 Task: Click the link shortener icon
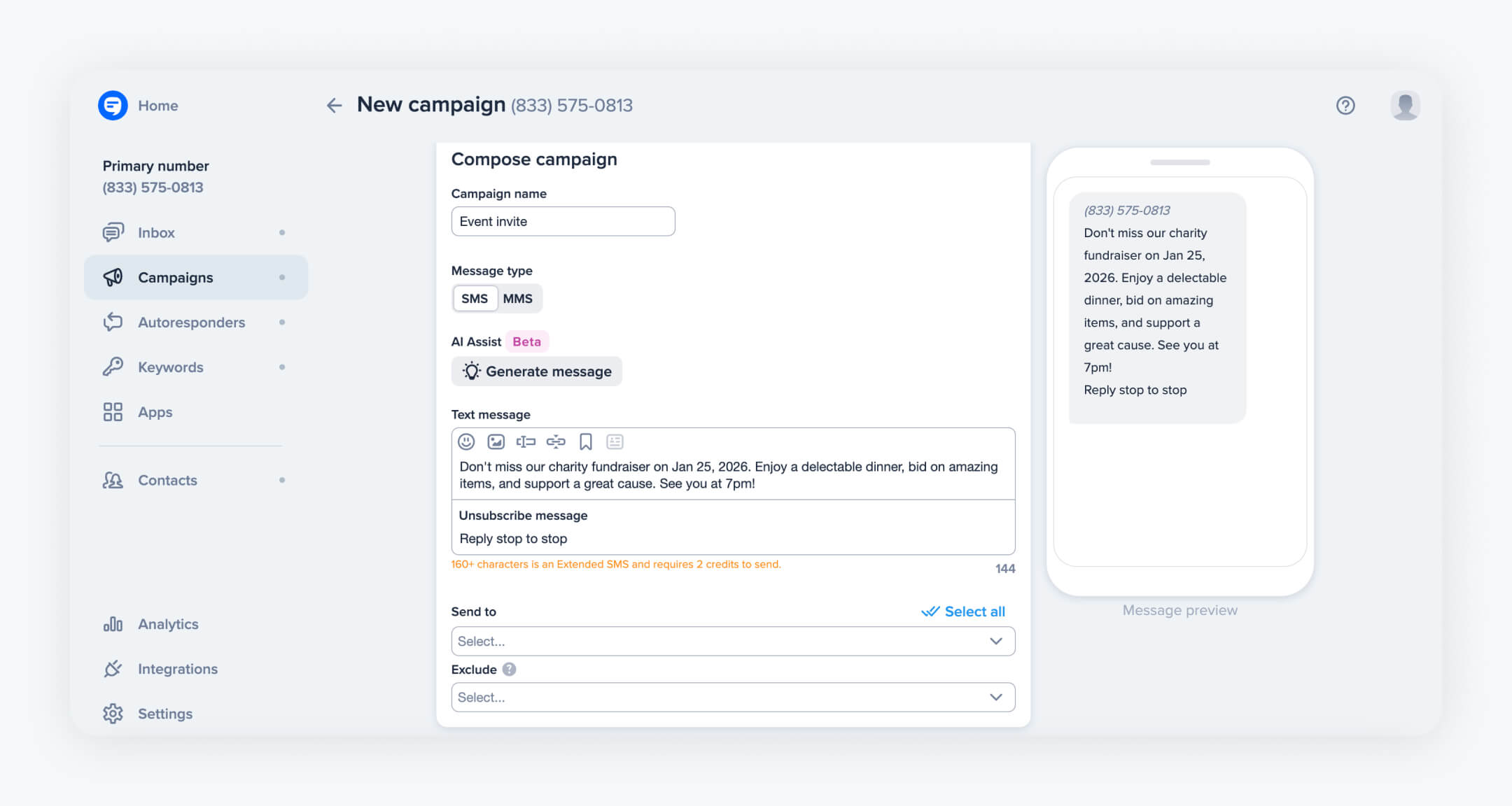[555, 441]
